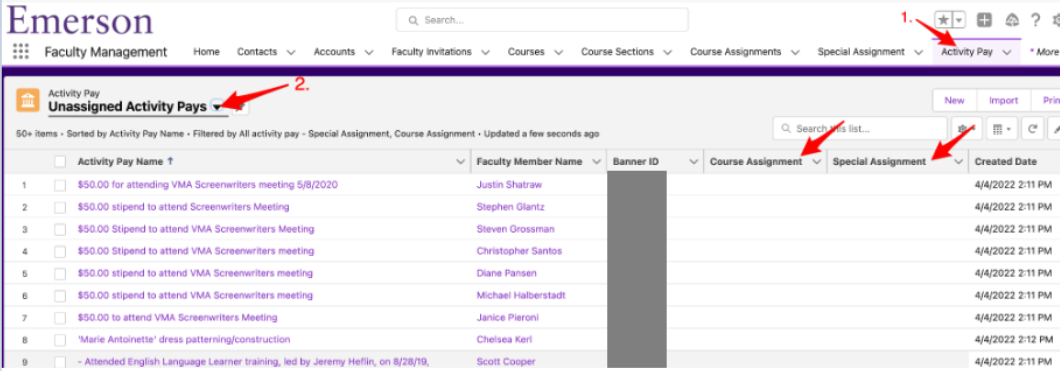The image size is (1060, 371).
Task: Click the help question mark icon
Action: [1035, 20]
